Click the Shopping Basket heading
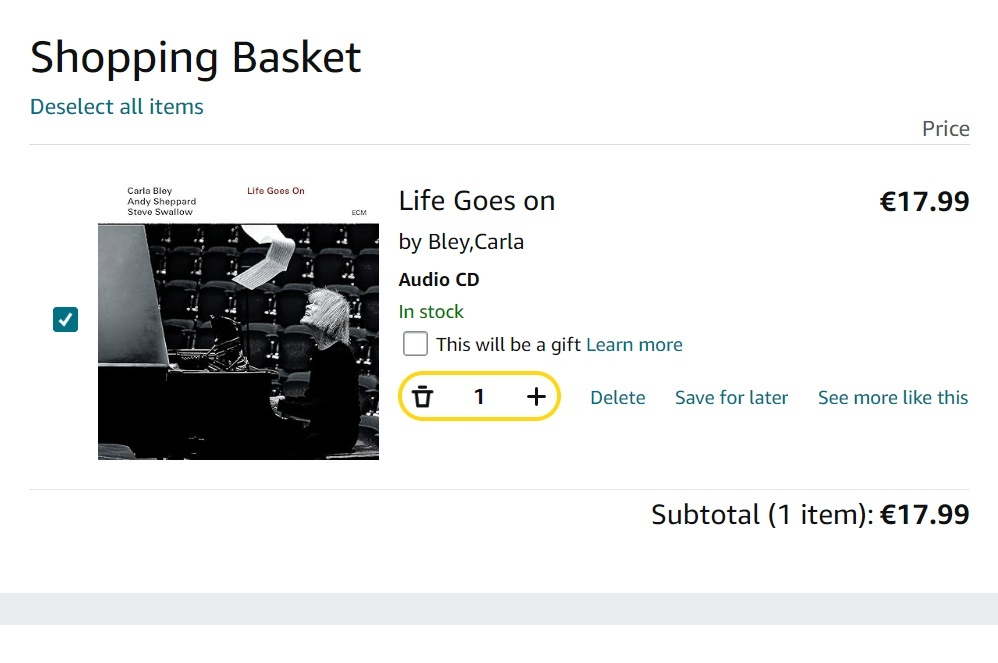The width and height of the screenshot is (998, 663). point(196,58)
